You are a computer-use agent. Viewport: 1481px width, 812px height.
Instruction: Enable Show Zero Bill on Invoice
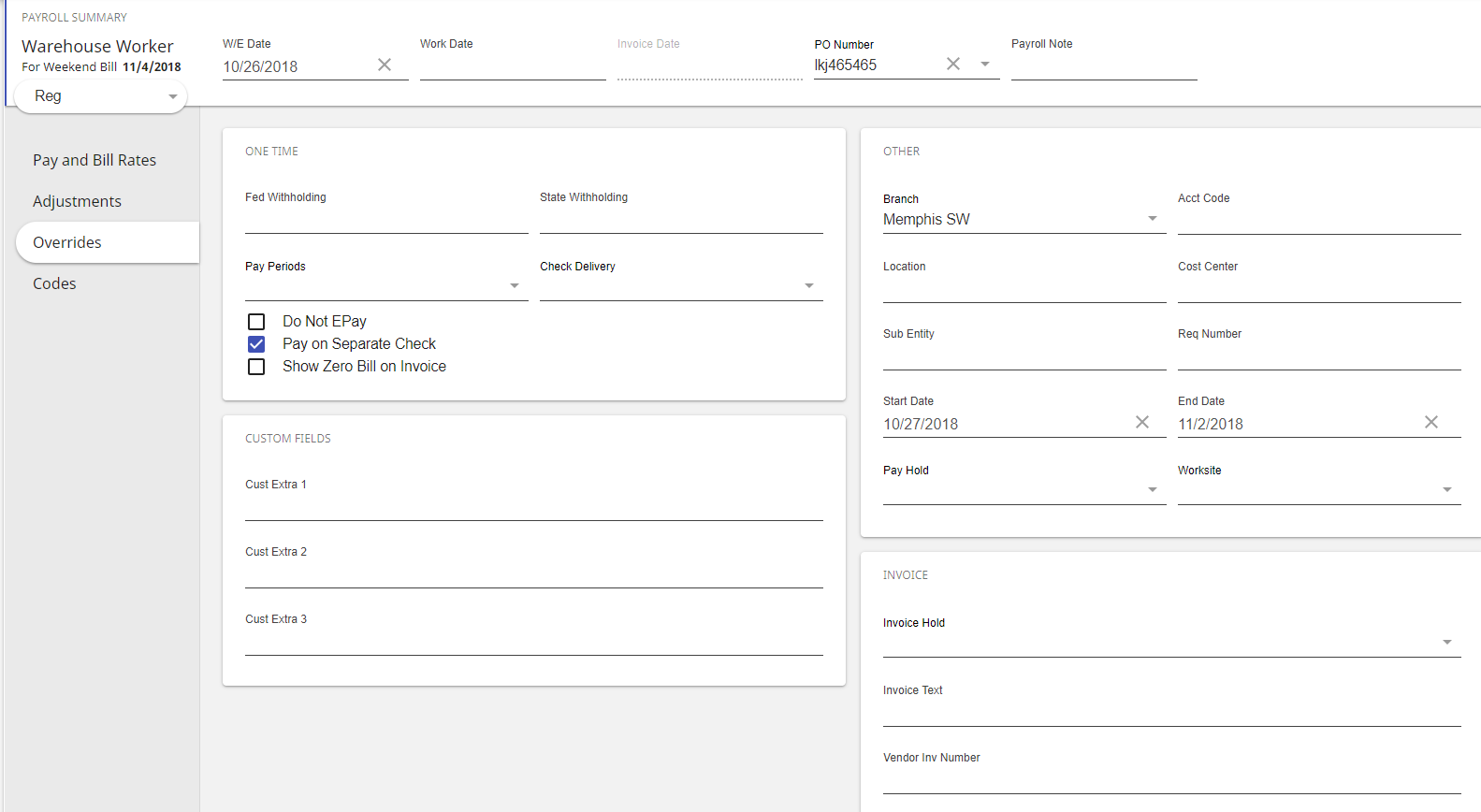[256, 367]
